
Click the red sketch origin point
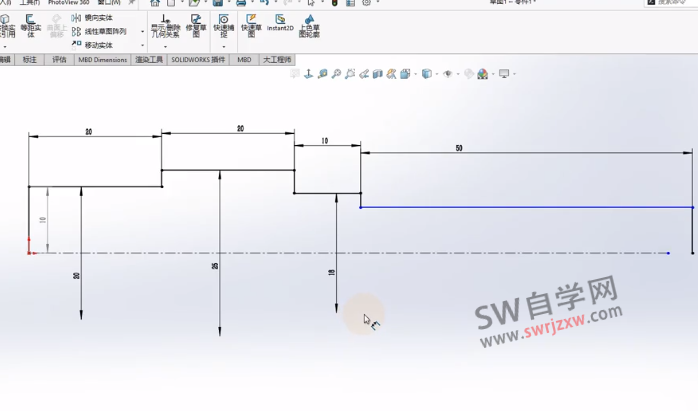(x=29, y=253)
